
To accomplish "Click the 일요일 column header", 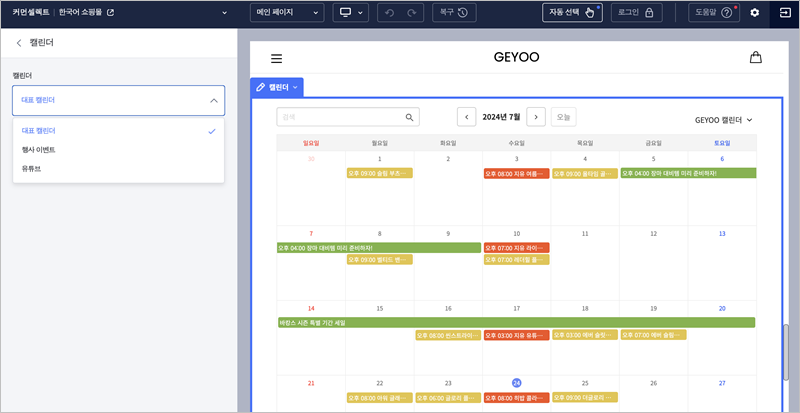I will [311, 143].
